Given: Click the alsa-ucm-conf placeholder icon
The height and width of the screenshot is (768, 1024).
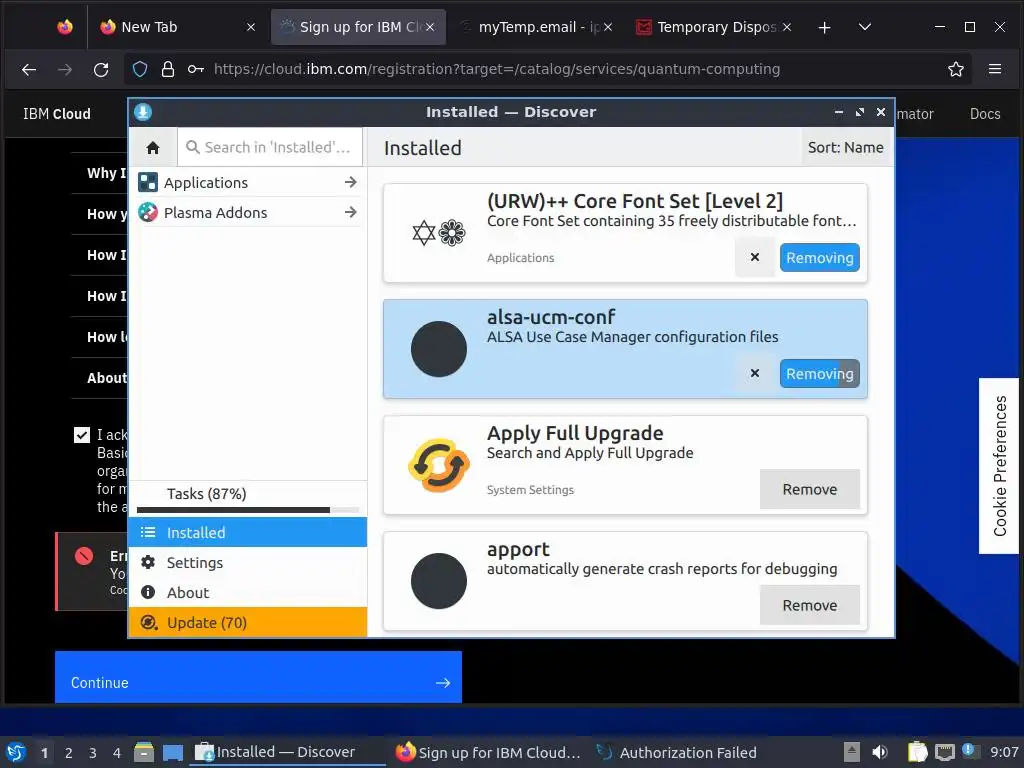Looking at the screenshot, I should click(439, 349).
